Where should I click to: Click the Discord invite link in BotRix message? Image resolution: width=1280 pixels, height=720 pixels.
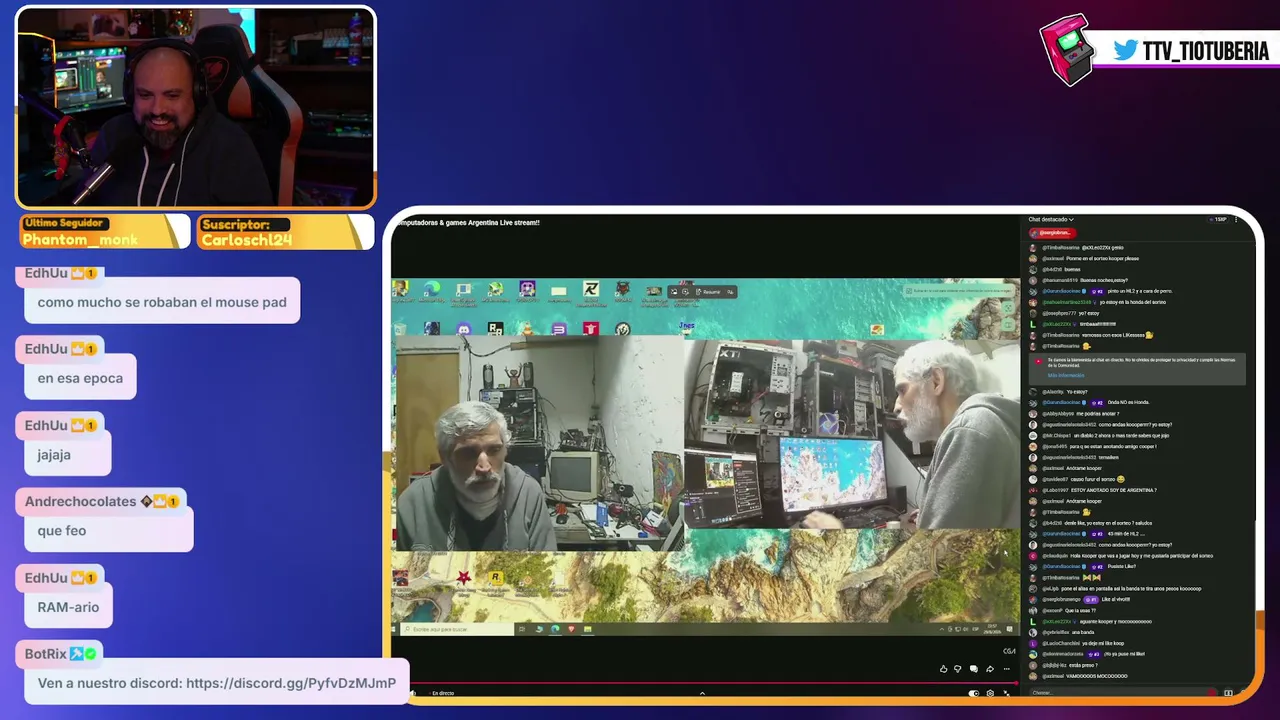pos(291,683)
